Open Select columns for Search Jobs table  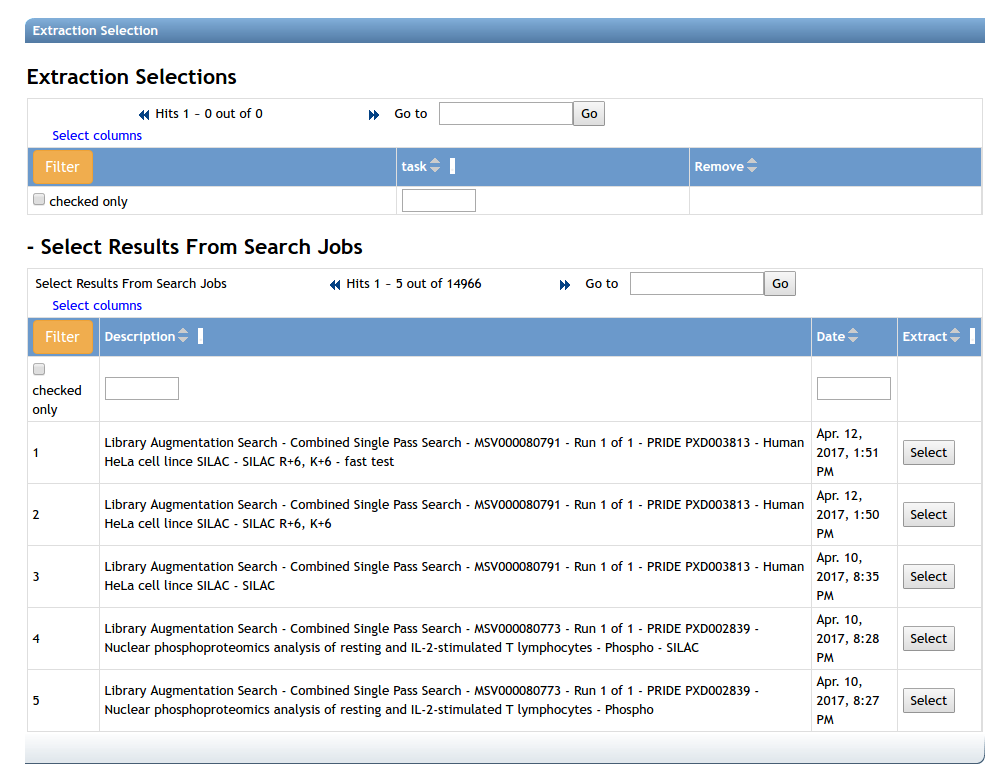(x=97, y=306)
